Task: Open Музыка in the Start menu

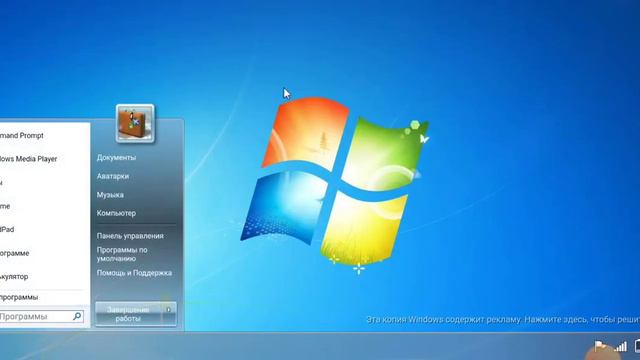Action: (x=110, y=195)
